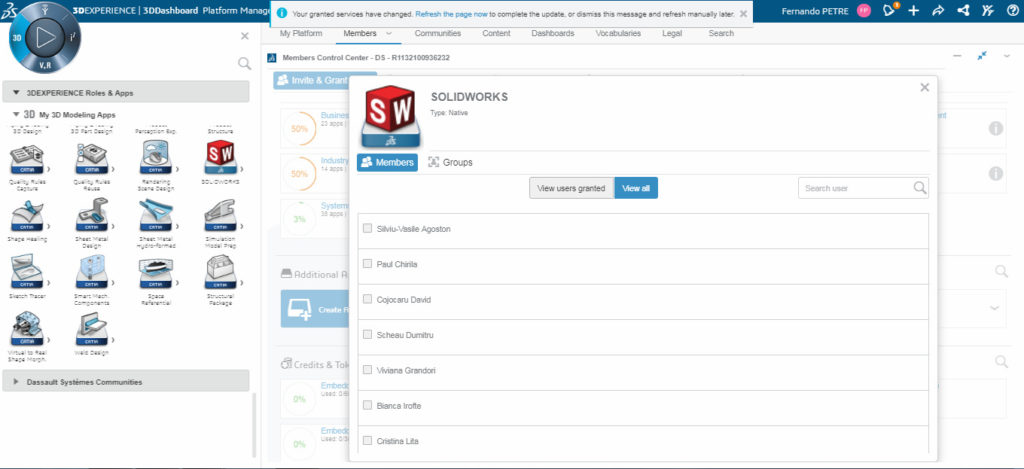Launch Structural Package app
1024x469 pixels.
221,272
